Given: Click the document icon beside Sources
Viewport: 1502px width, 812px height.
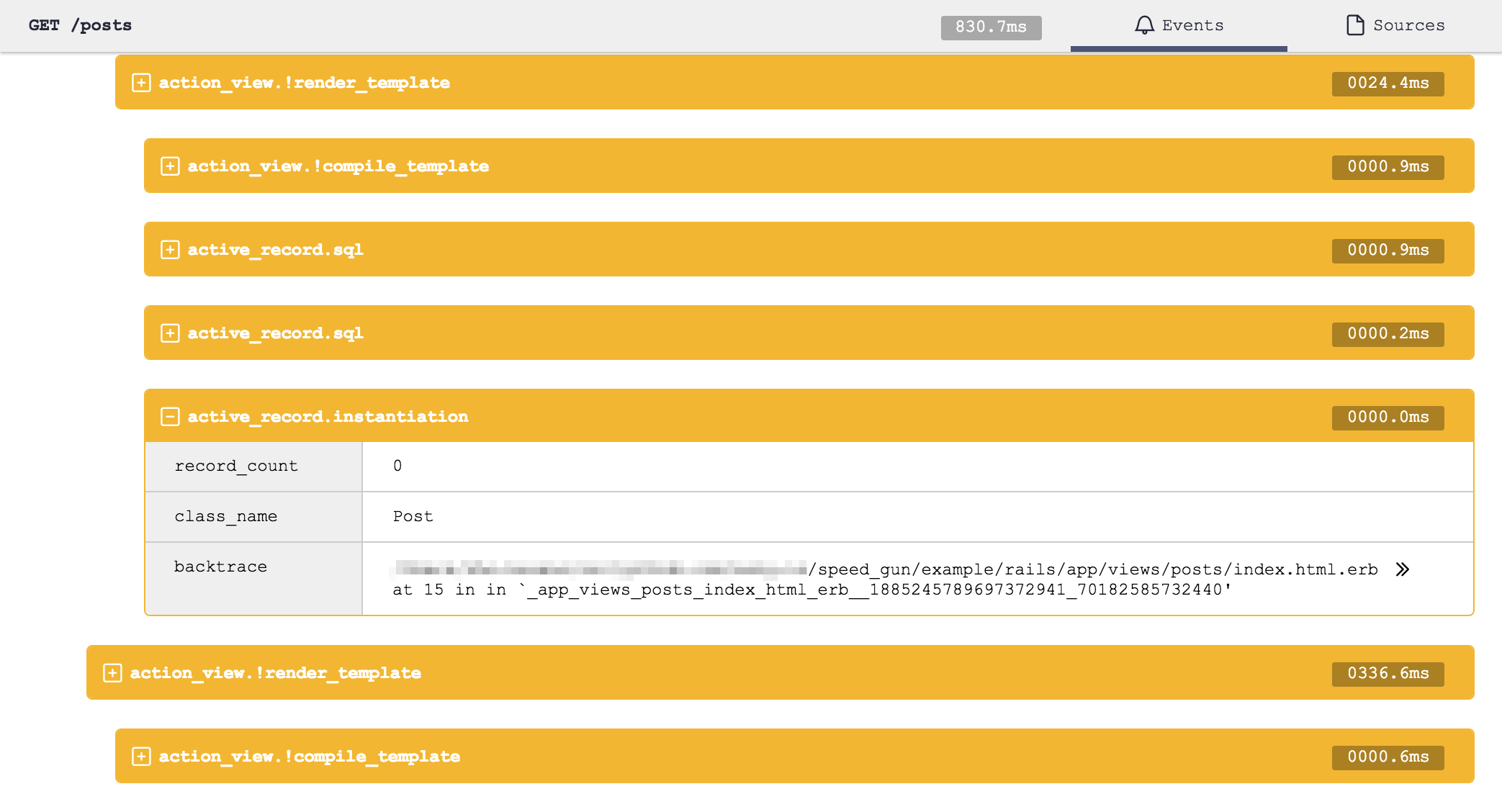Looking at the screenshot, I should click(1355, 25).
